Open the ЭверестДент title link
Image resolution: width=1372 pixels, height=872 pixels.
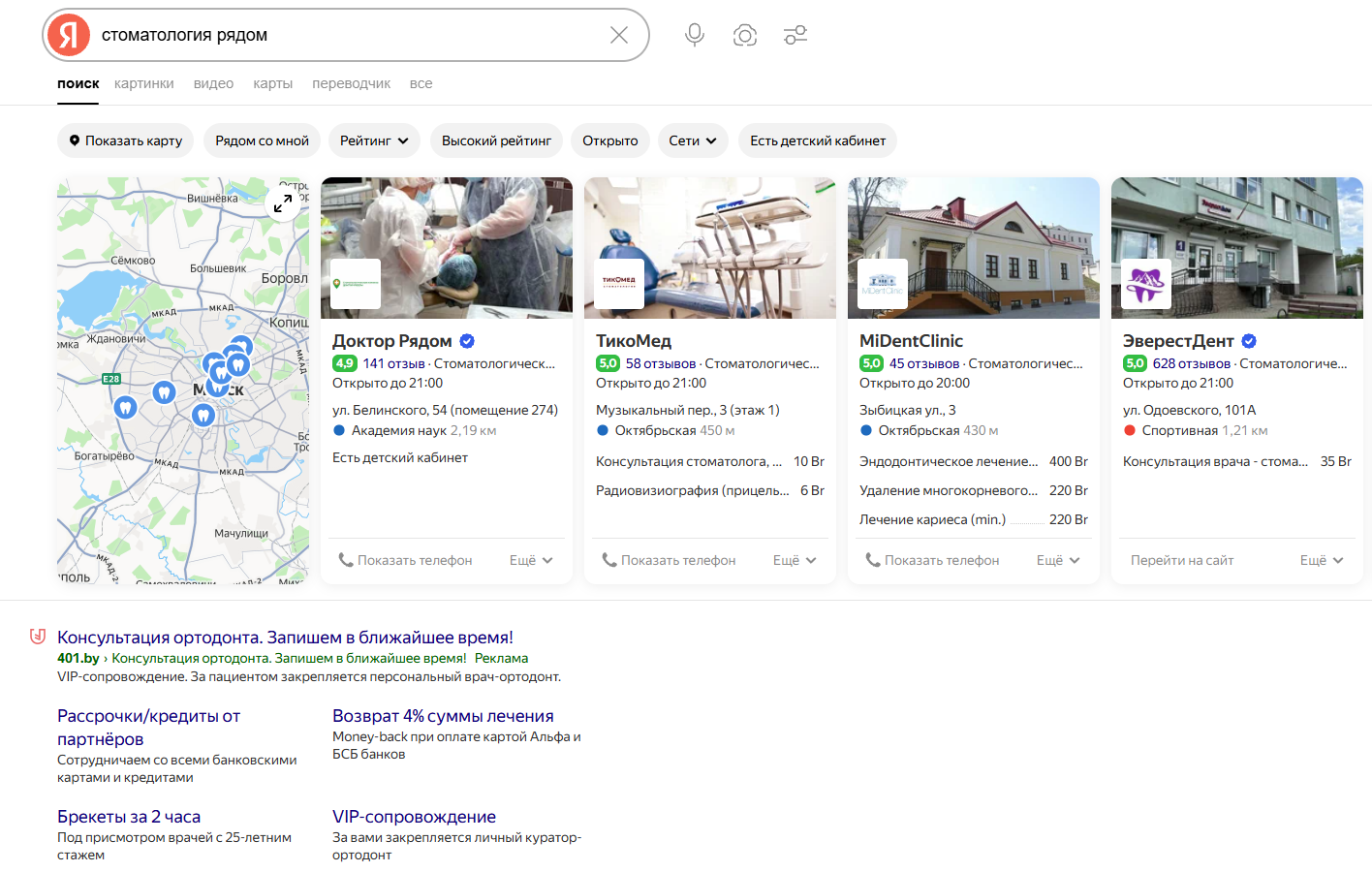click(x=1178, y=341)
